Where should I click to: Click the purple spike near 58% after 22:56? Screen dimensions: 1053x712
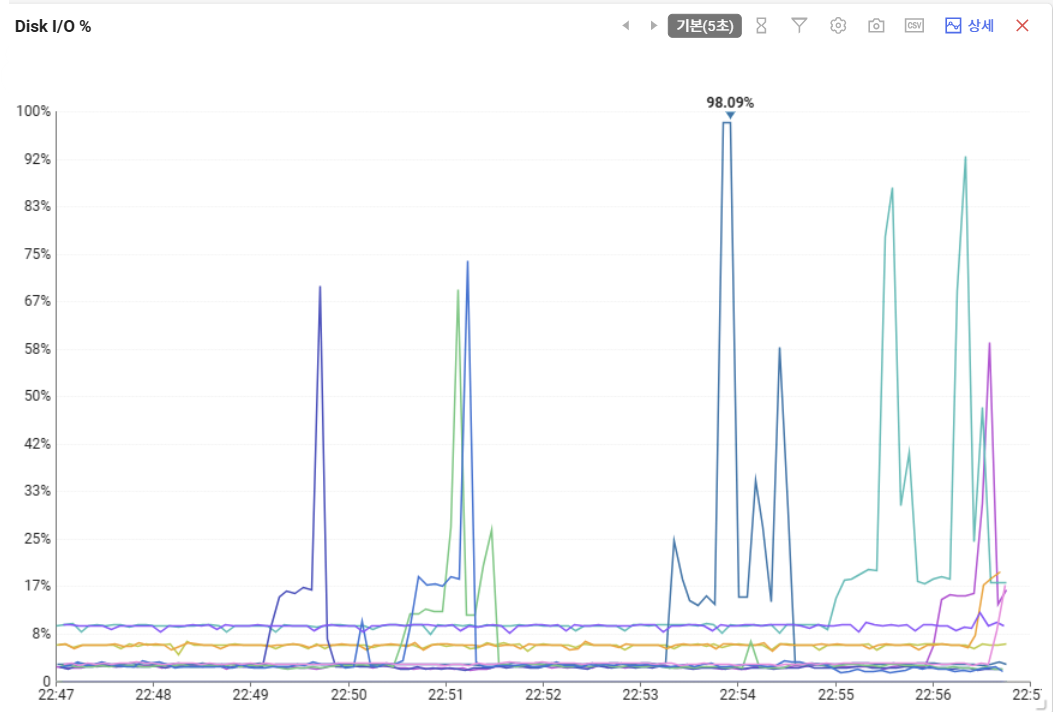pos(989,344)
